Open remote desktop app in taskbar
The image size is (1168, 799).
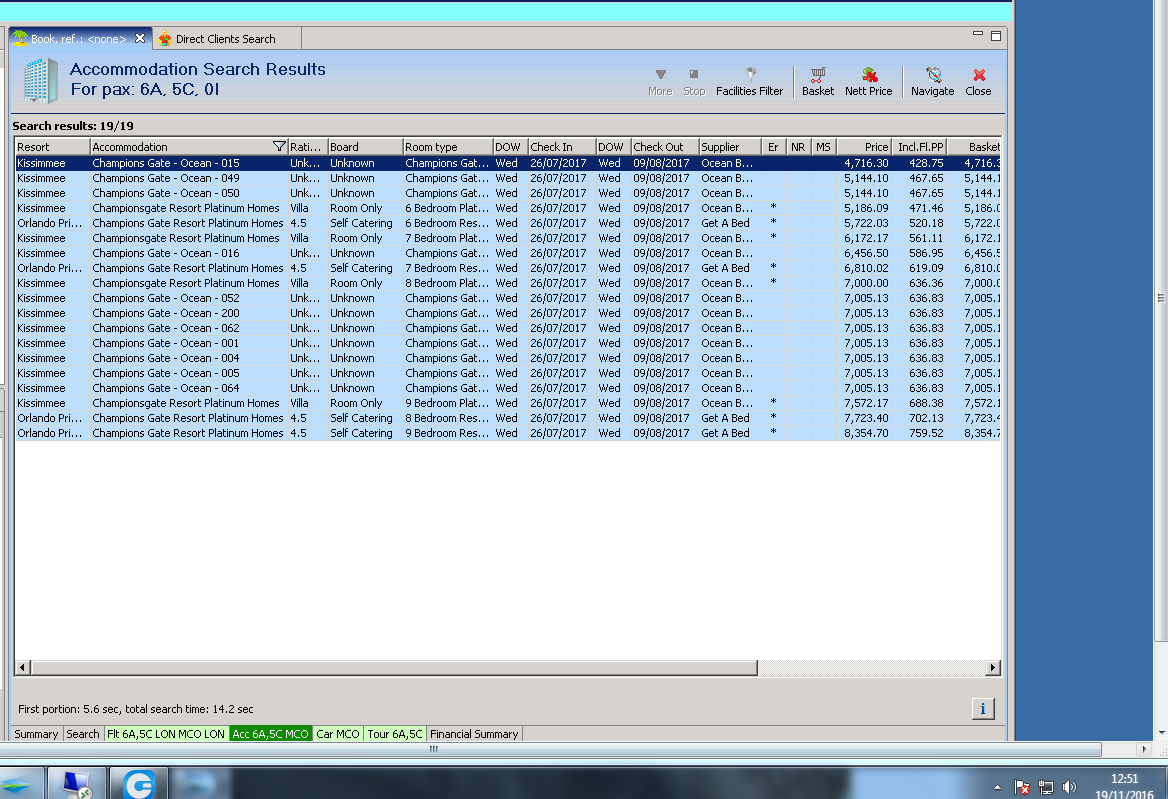(76, 784)
